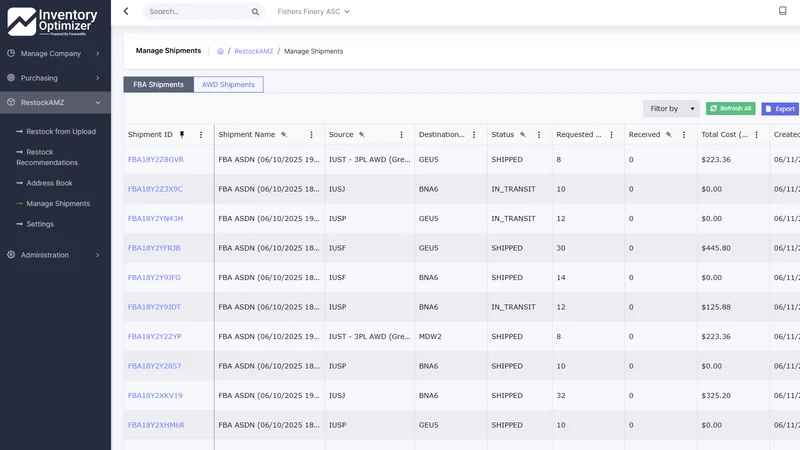Click the Inventory Optimizer logo
The width and height of the screenshot is (800, 450).
(x=52, y=22)
